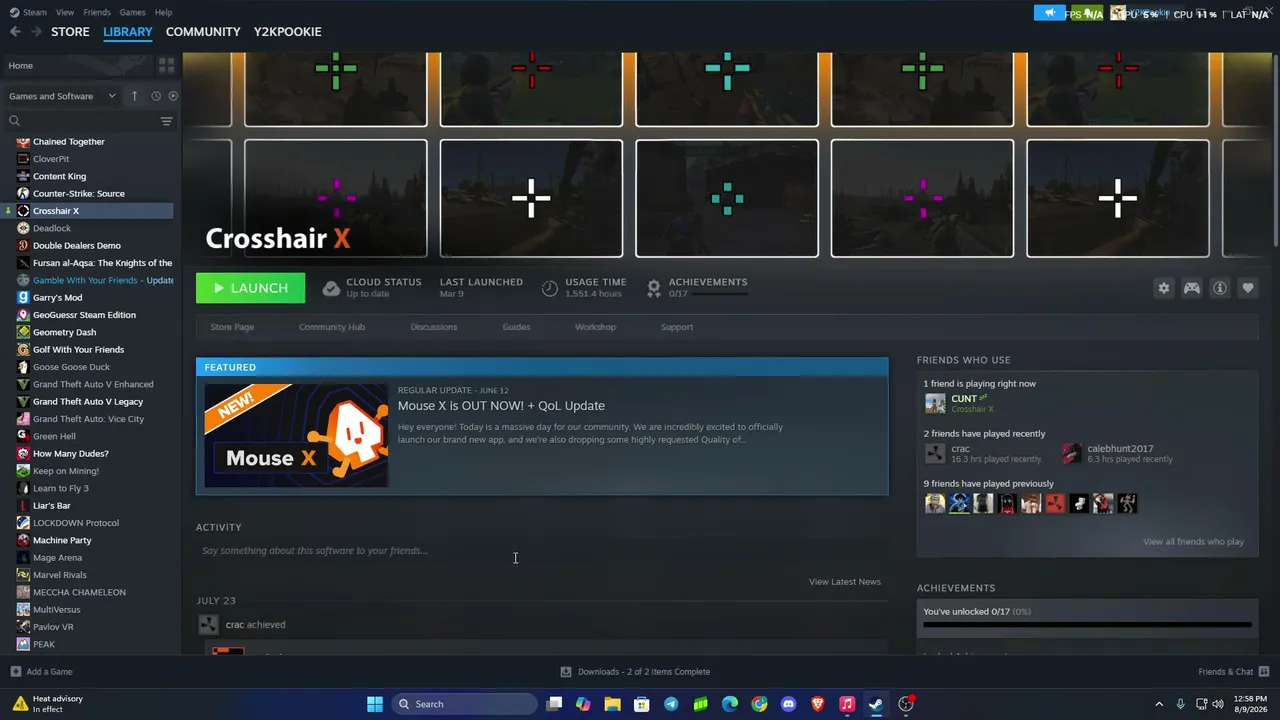Open the Guides link
Viewport: 1280px width, 720px height.
516,327
